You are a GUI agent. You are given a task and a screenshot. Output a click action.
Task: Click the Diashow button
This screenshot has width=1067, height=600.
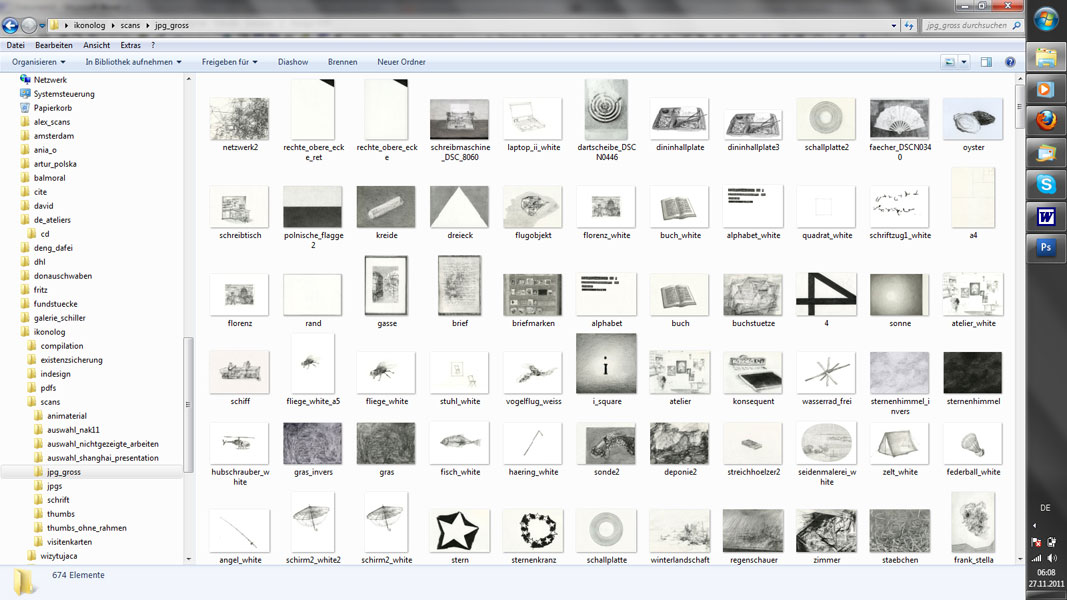coord(293,62)
